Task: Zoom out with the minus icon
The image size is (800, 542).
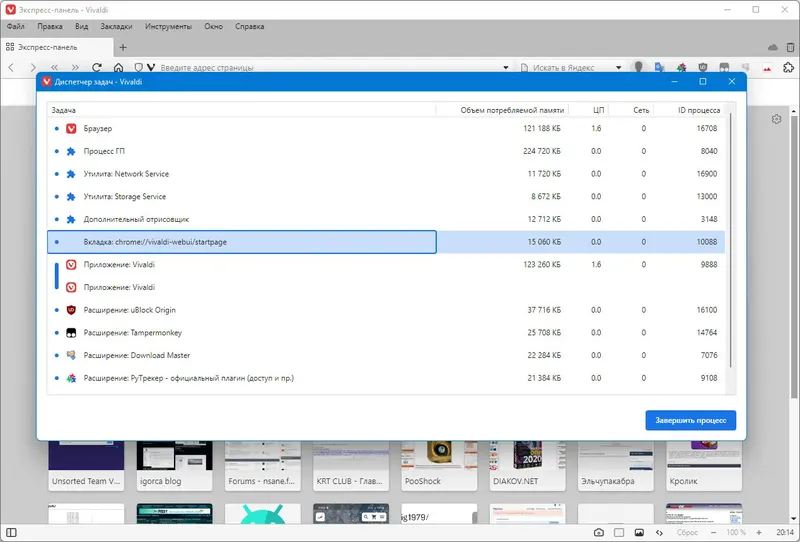Action: 713,533
